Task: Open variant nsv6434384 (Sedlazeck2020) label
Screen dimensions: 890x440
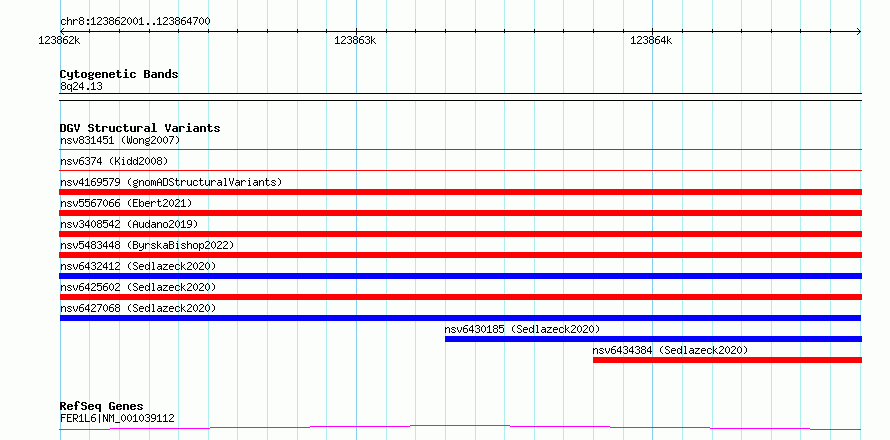Action: [670, 350]
